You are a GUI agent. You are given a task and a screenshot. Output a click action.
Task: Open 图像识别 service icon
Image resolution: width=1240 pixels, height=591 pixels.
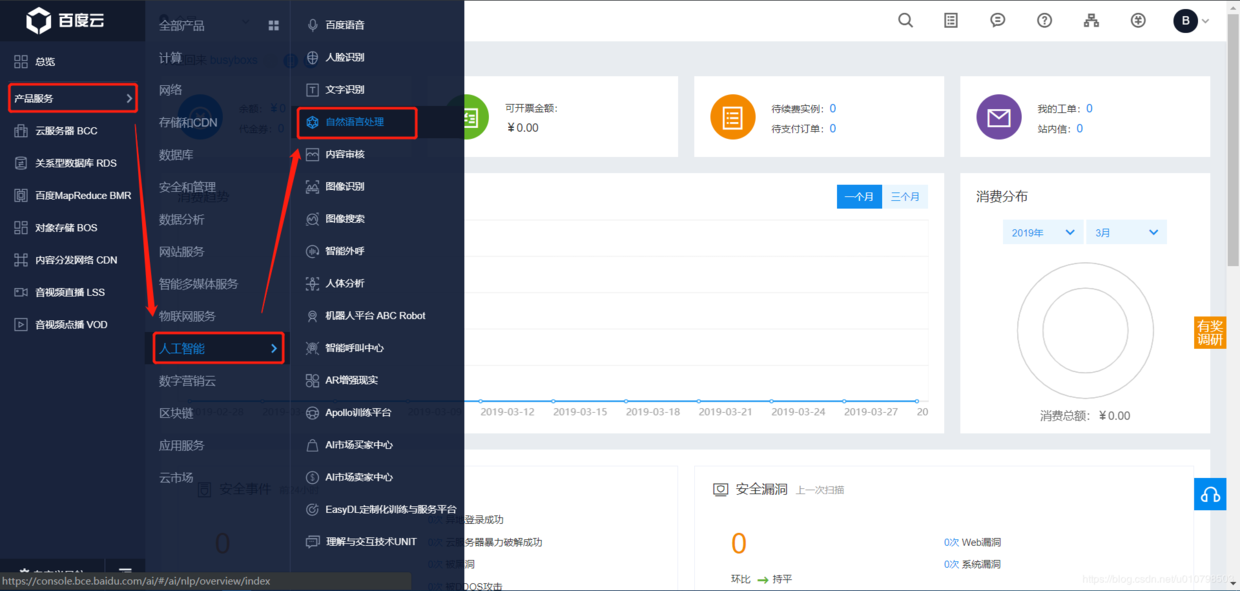pos(313,186)
